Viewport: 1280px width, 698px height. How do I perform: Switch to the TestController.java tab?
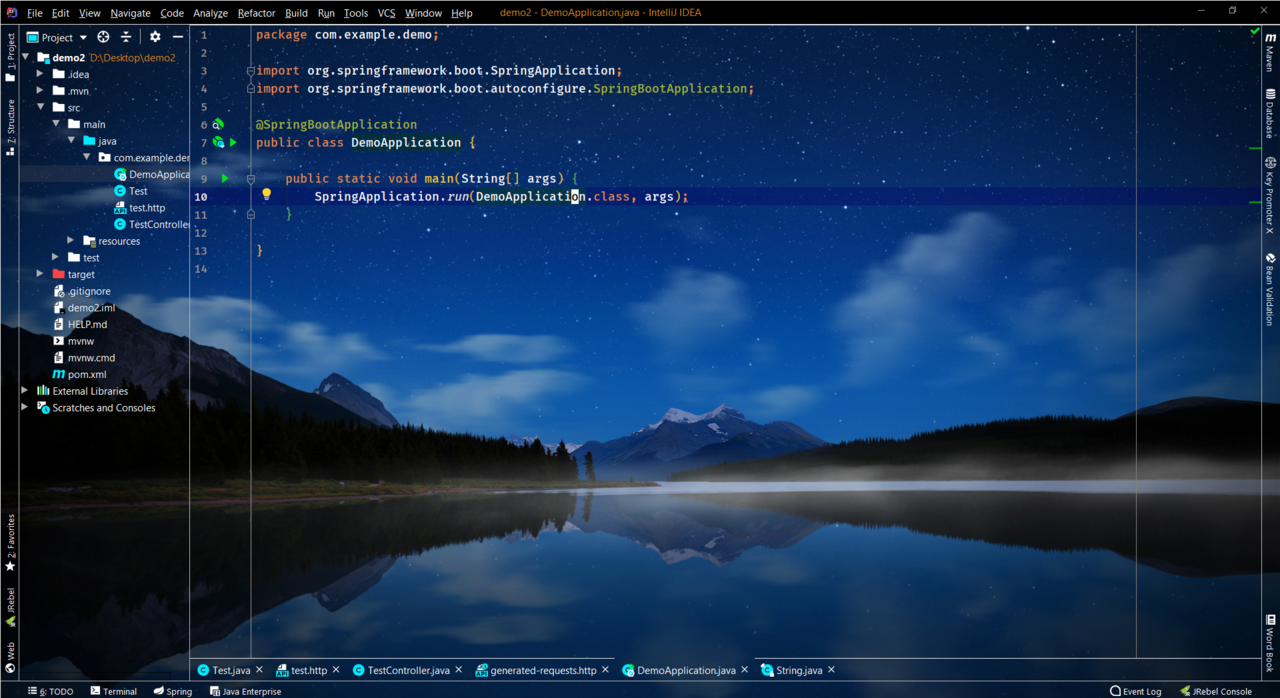pos(408,670)
